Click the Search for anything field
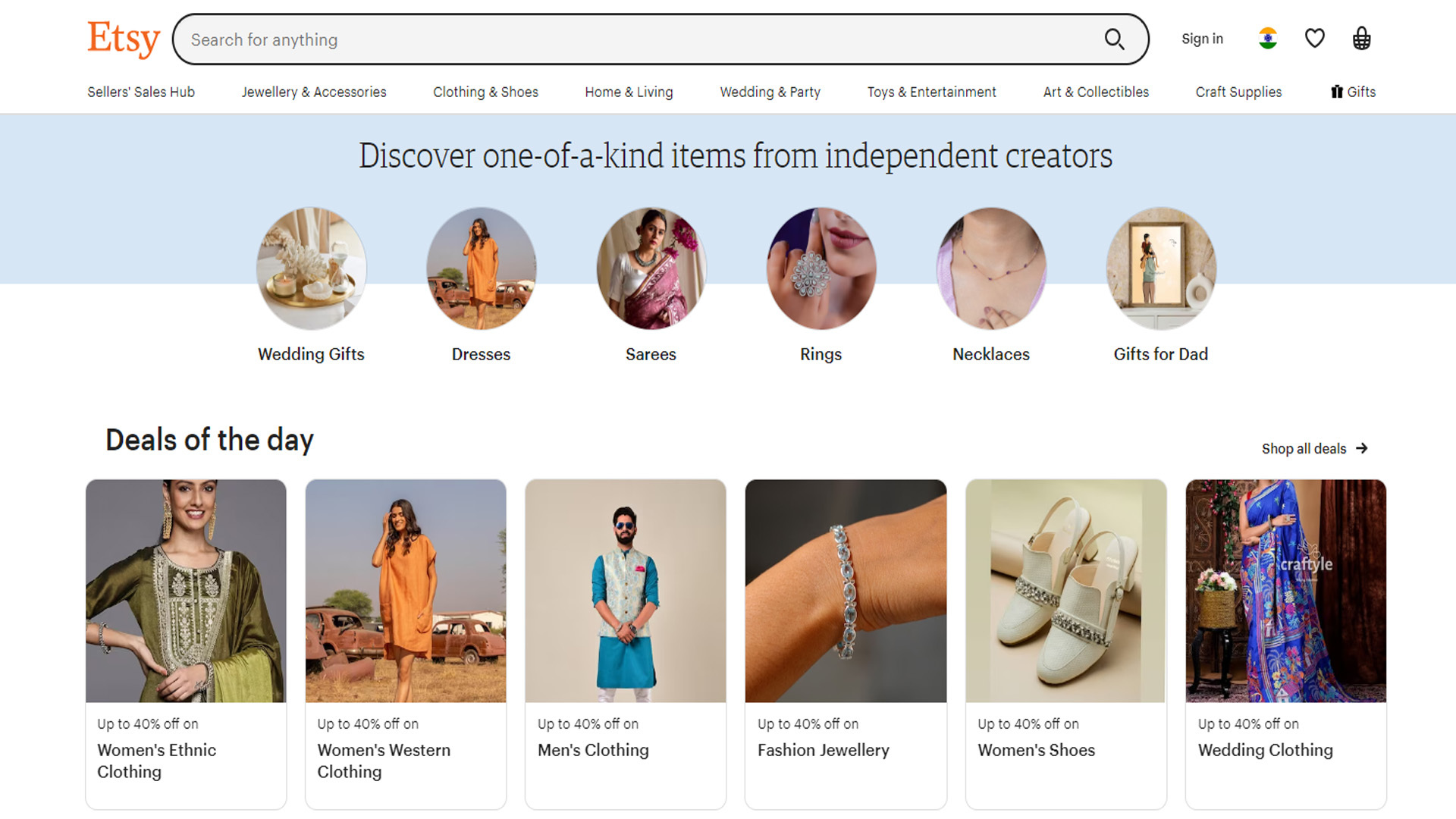 pyautogui.click(x=637, y=39)
